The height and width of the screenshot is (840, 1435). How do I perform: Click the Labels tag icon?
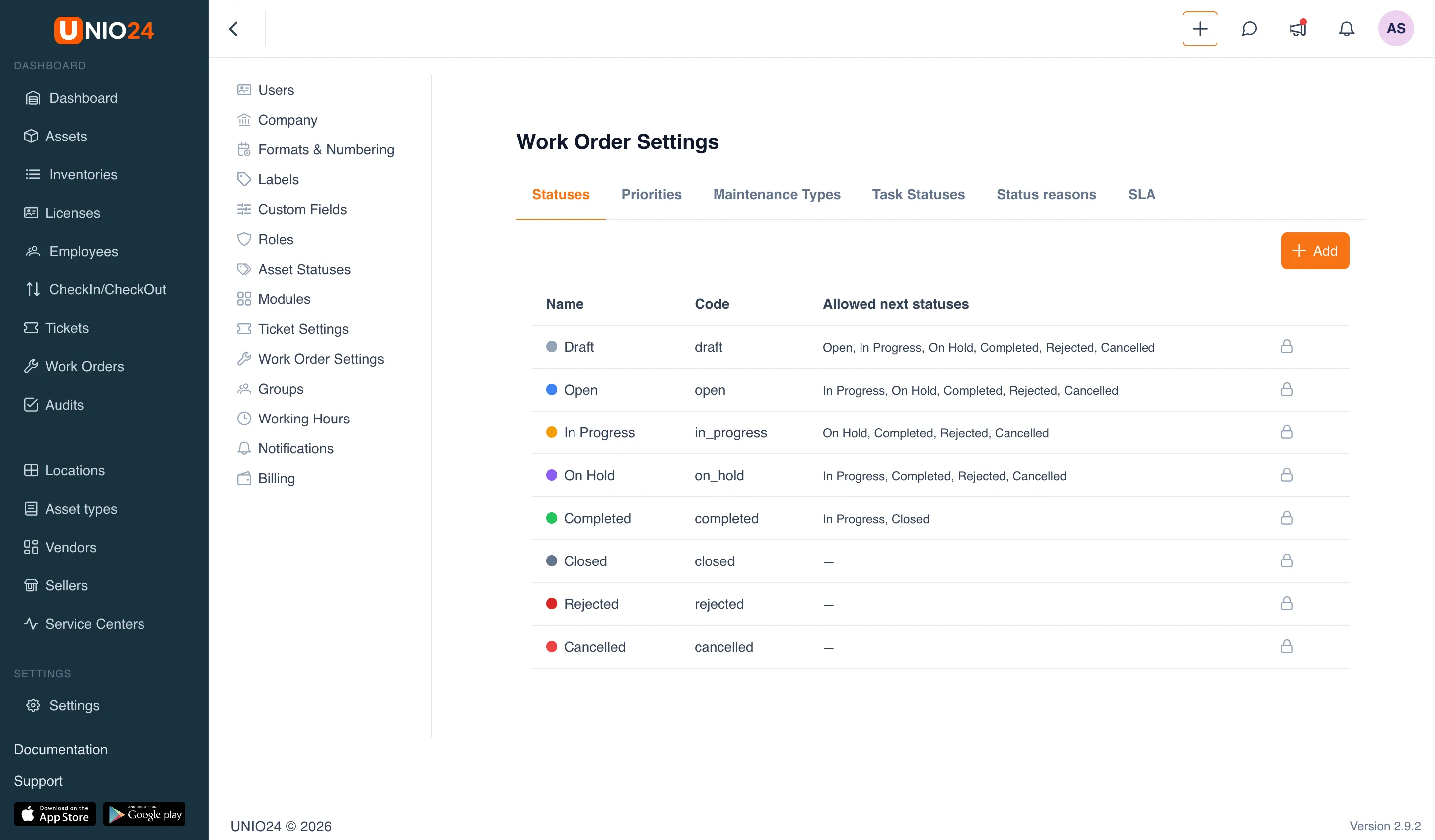244,179
